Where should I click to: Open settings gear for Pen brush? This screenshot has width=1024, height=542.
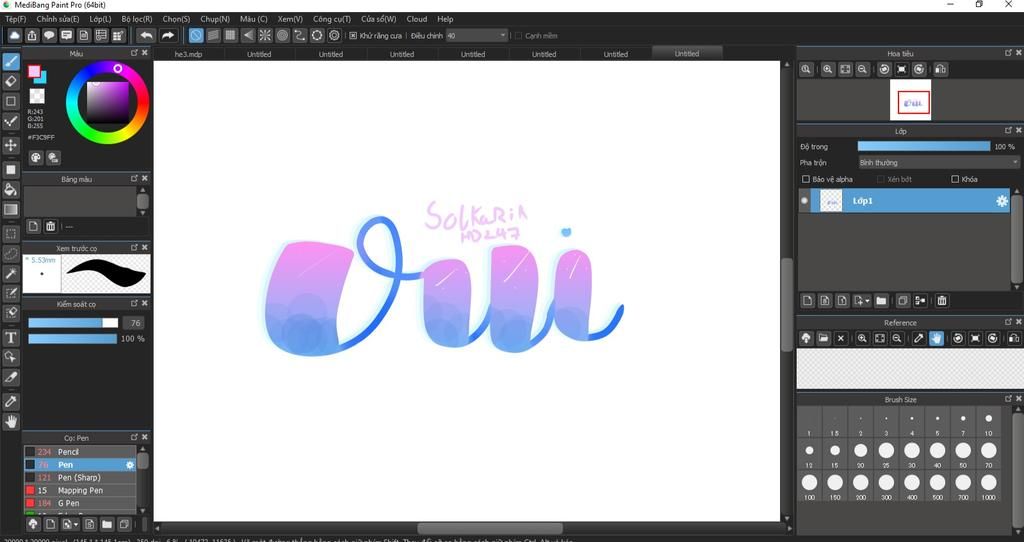point(129,465)
